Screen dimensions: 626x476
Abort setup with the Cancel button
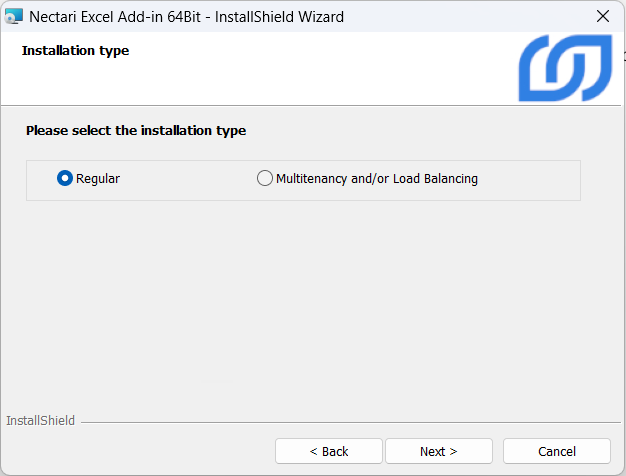[557, 451]
